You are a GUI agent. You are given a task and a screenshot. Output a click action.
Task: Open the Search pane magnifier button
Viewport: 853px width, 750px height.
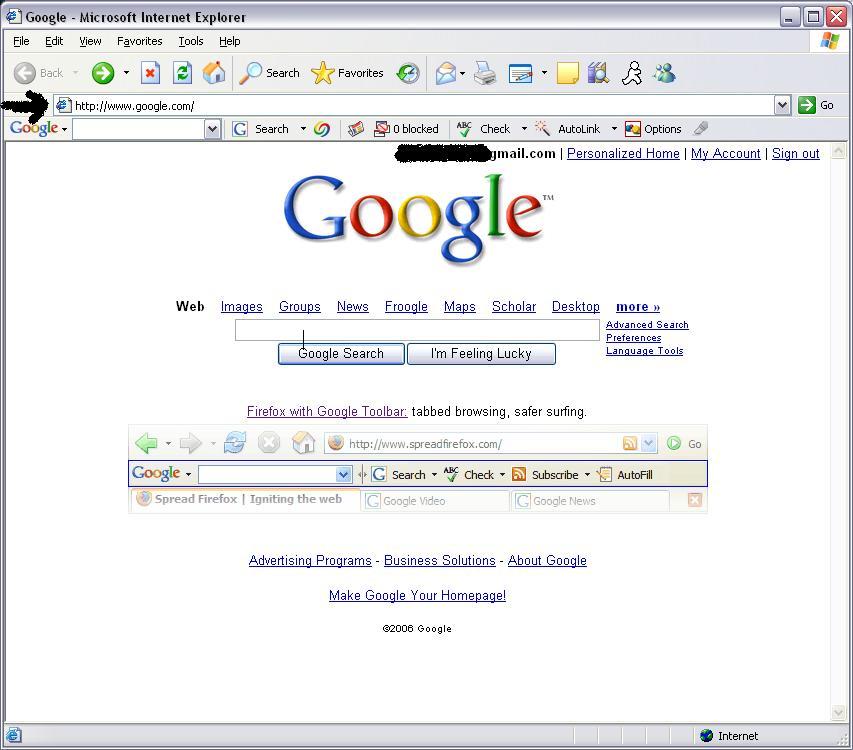[269, 73]
